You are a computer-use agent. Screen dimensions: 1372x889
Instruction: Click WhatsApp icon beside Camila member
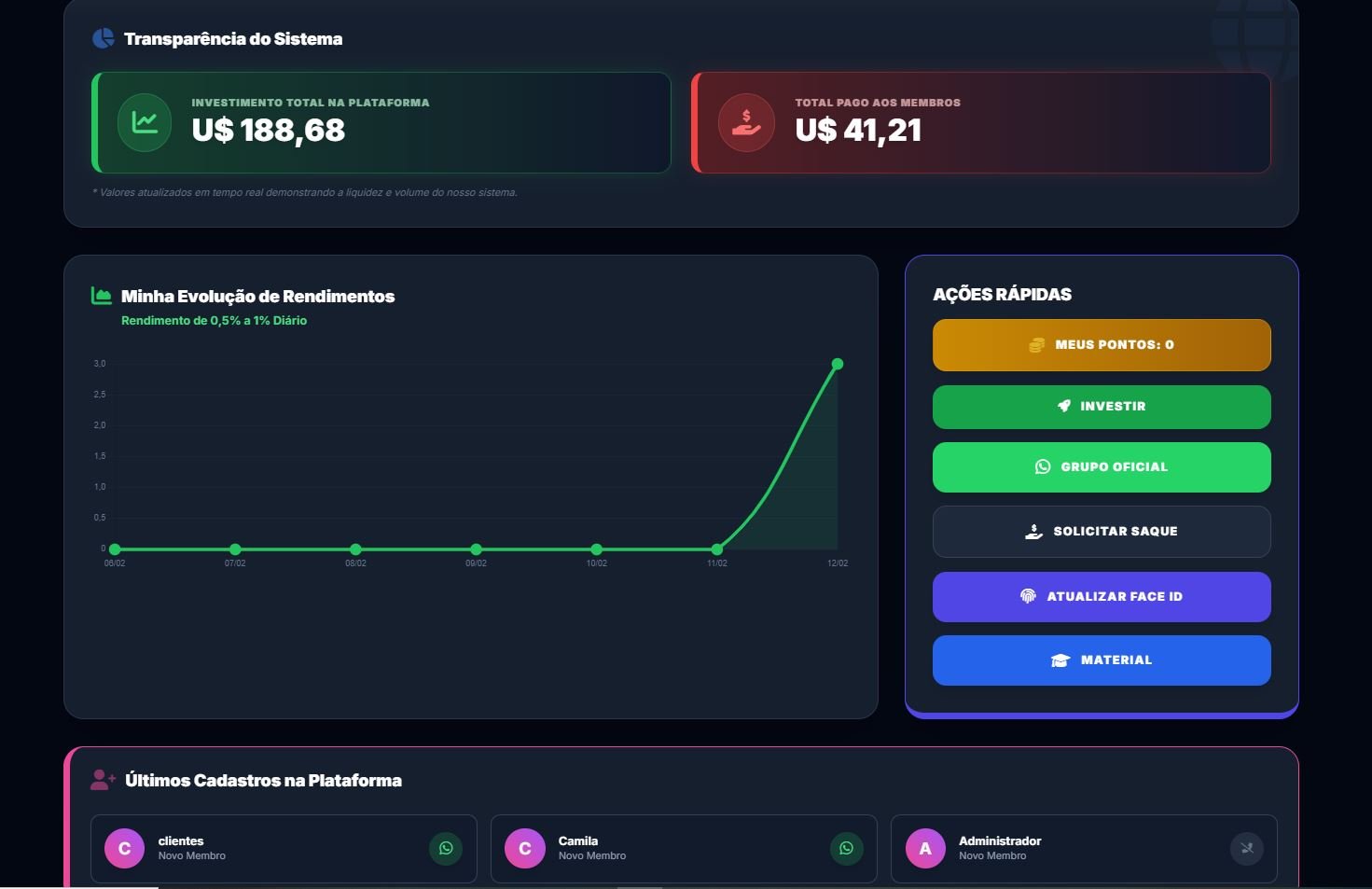pyautogui.click(x=846, y=848)
